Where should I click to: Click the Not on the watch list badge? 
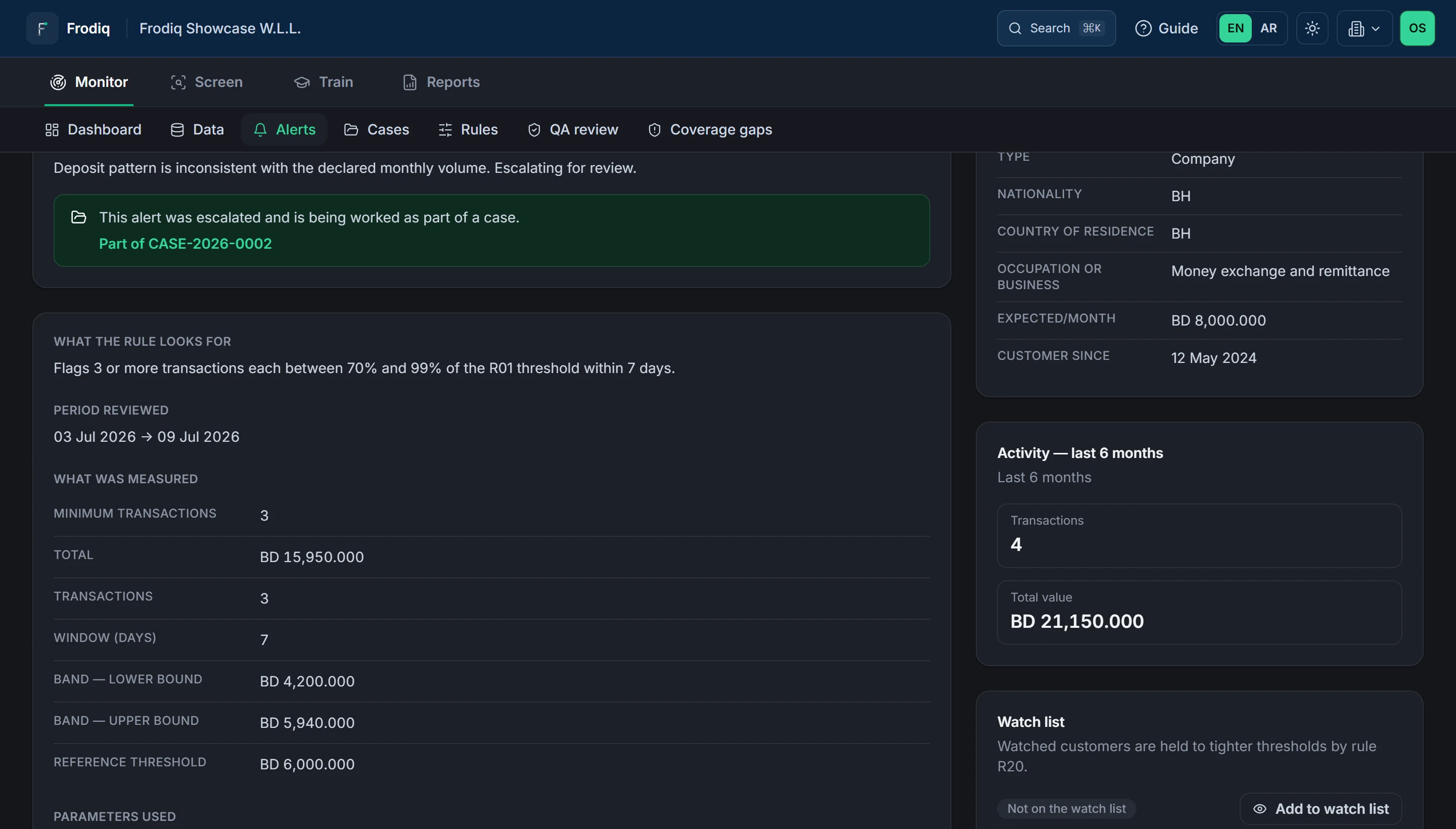coord(1066,809)
